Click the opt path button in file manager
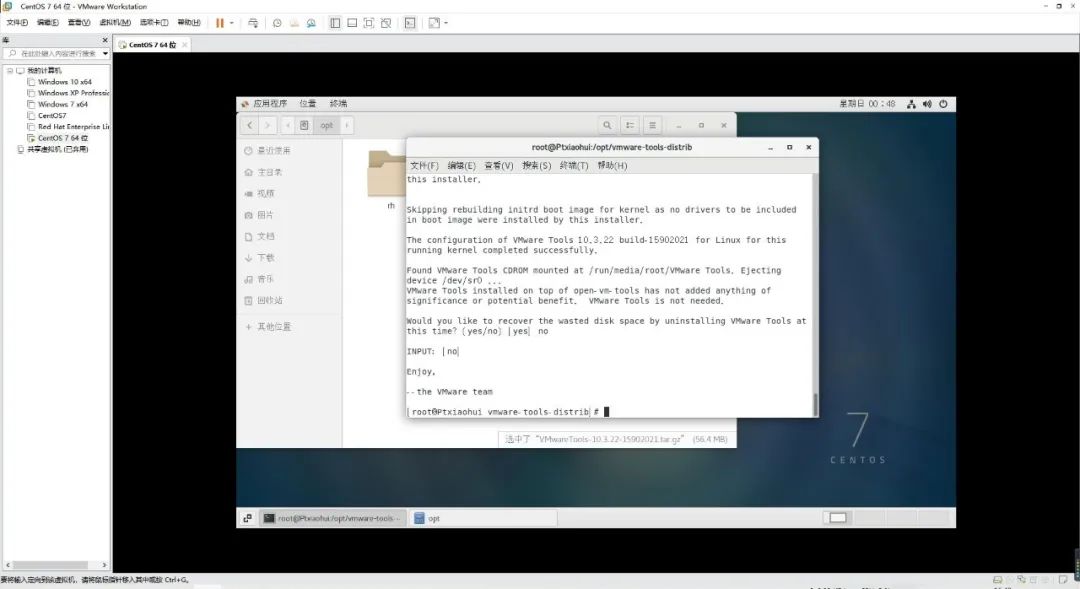The width and height of the screenshot is (1080, 589). pos(326,125)
